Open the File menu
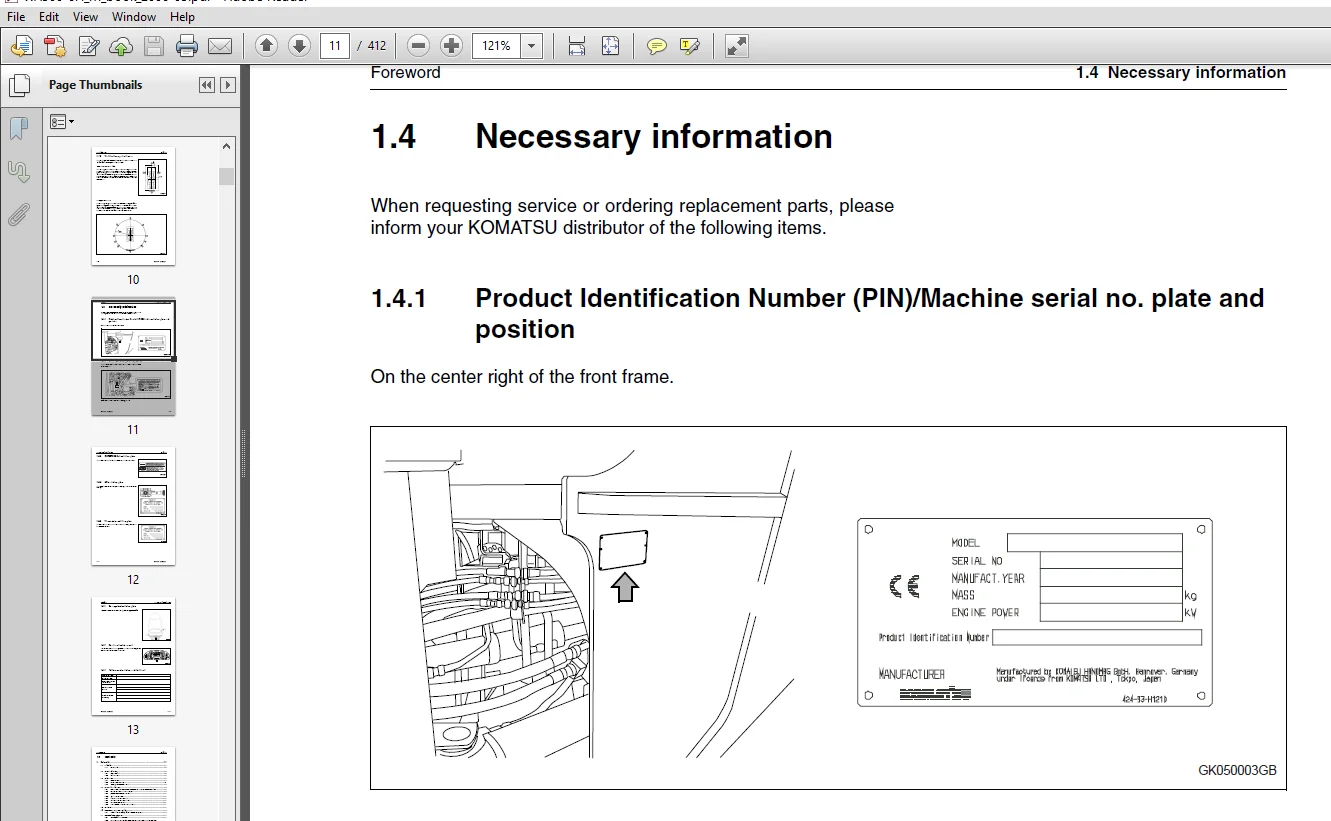The height and width of the screenshot is (821, 1331). click(16, 17)
